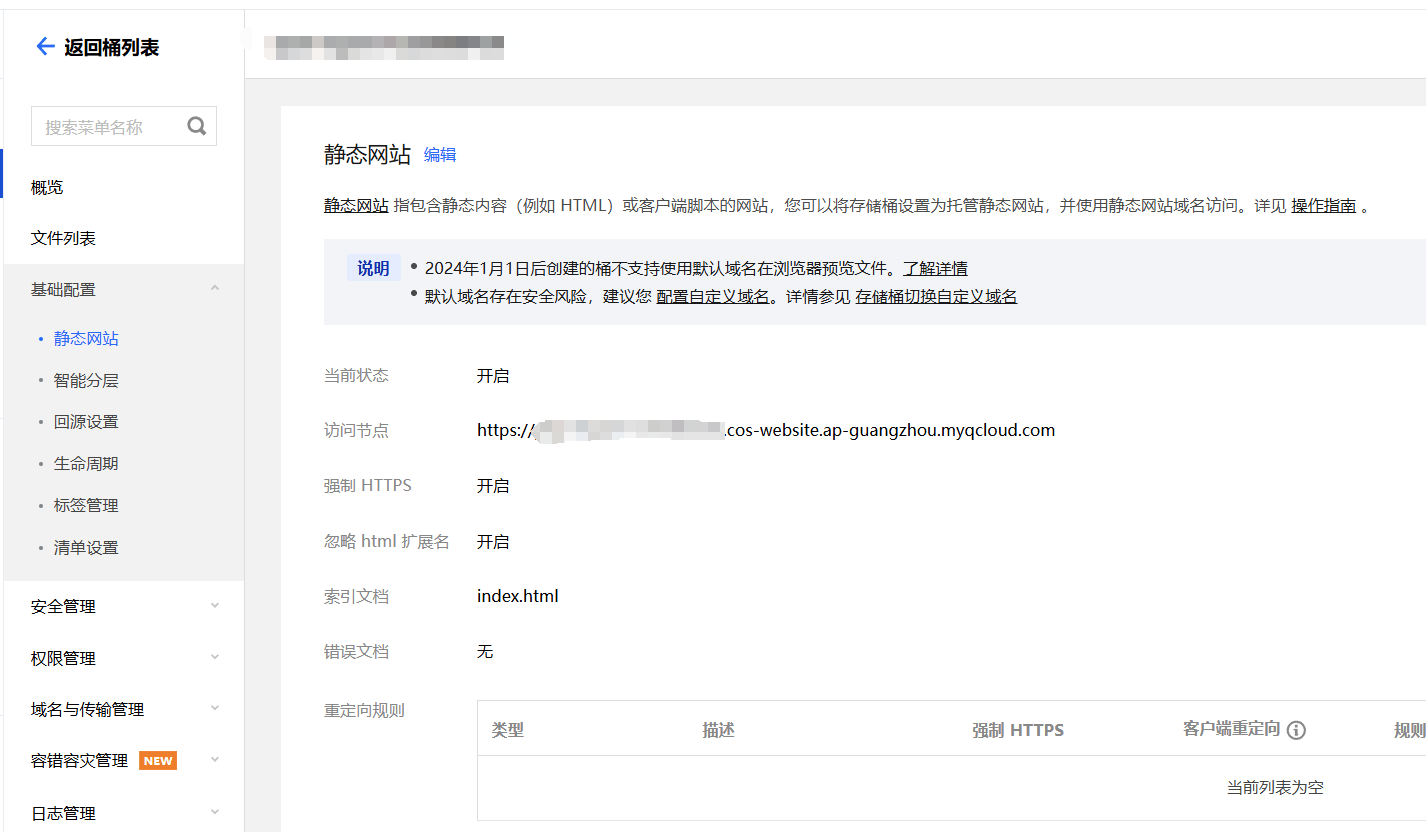The width and height of the screenshot is (1426, 832).
Task: Click 编辑 link next to 静态网站
Action: [x=440, y=155]
